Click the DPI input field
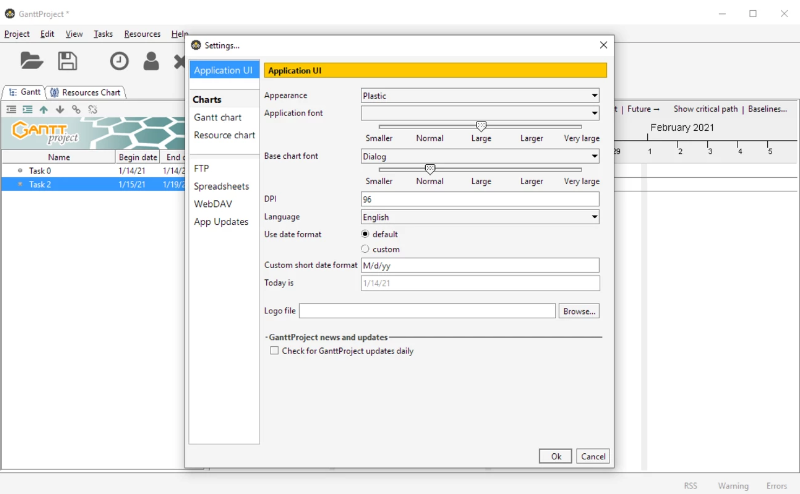Screen dimensions: 800x494 [x=480, y=199]
